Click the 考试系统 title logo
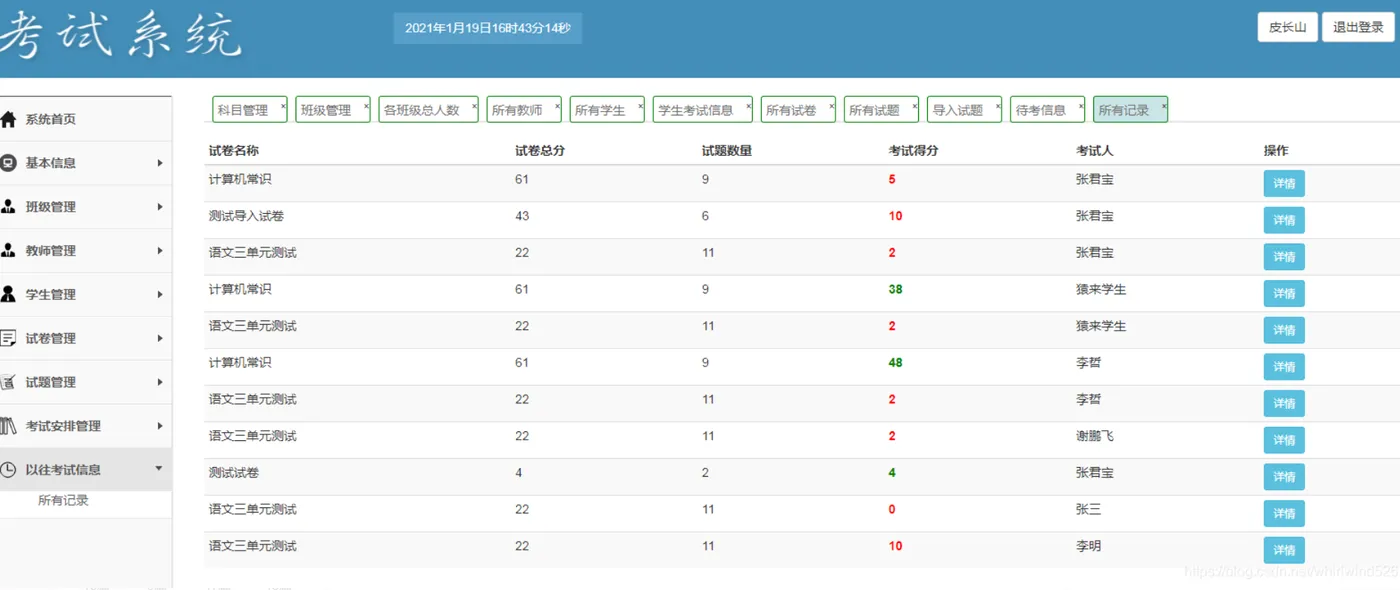 pyautogui.click(x=122, y=37)
